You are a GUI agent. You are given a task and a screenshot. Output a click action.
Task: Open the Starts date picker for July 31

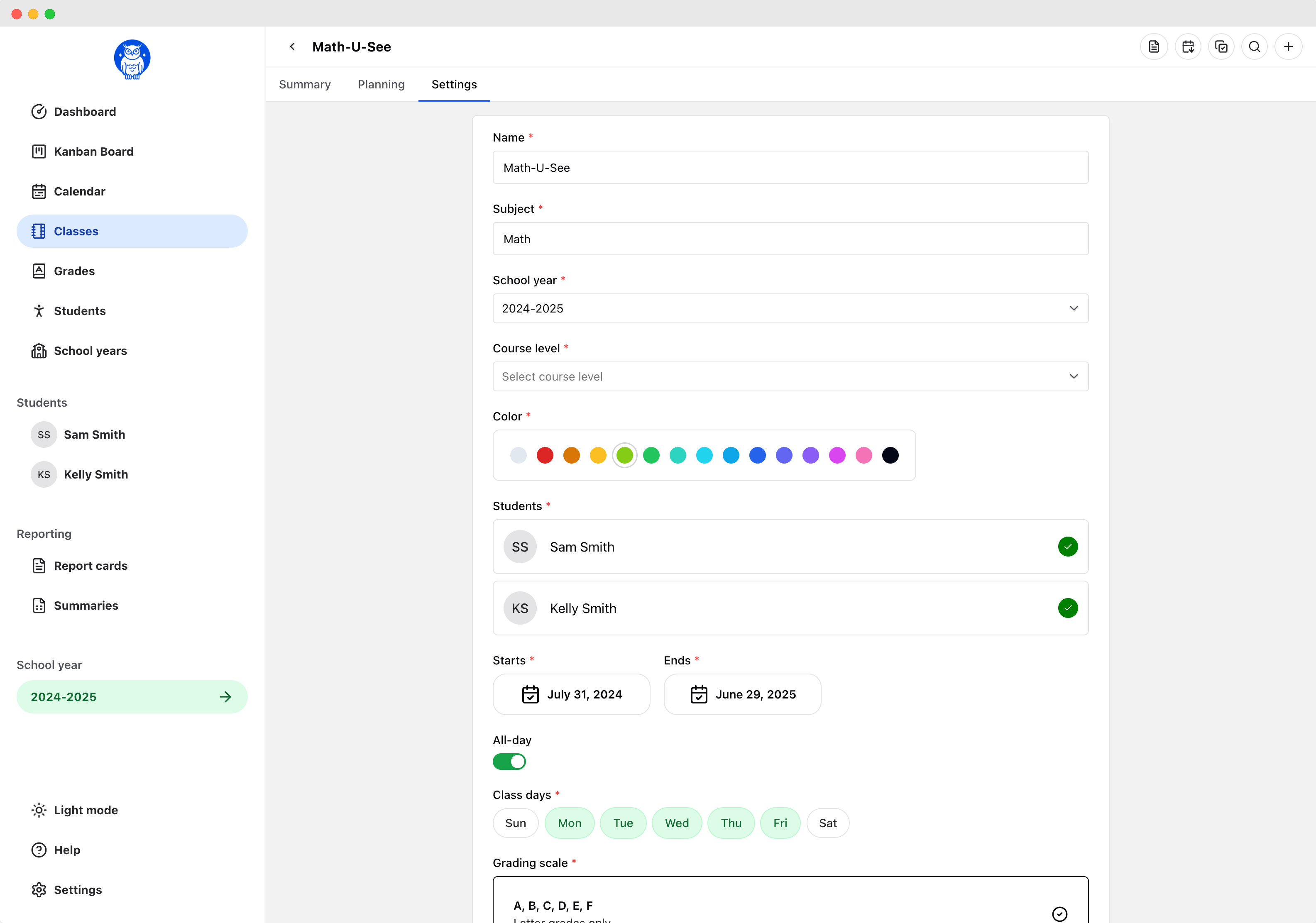pyautogui.click(x=571, y=694)
